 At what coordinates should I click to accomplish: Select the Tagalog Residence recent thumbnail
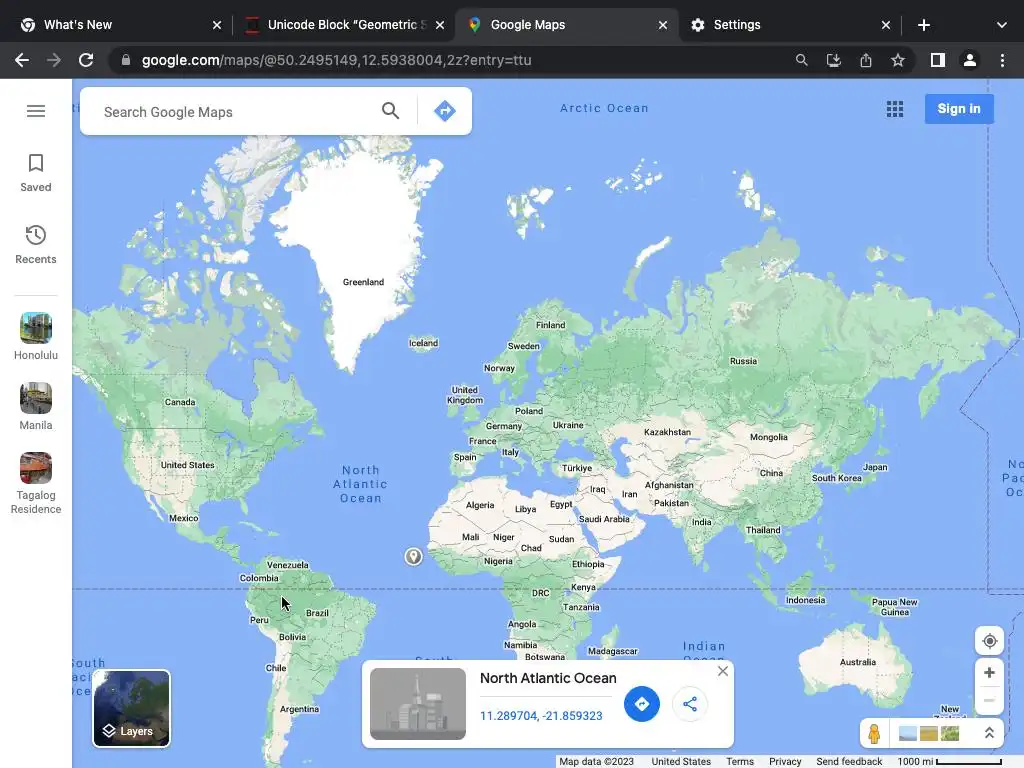pos(36,468)
